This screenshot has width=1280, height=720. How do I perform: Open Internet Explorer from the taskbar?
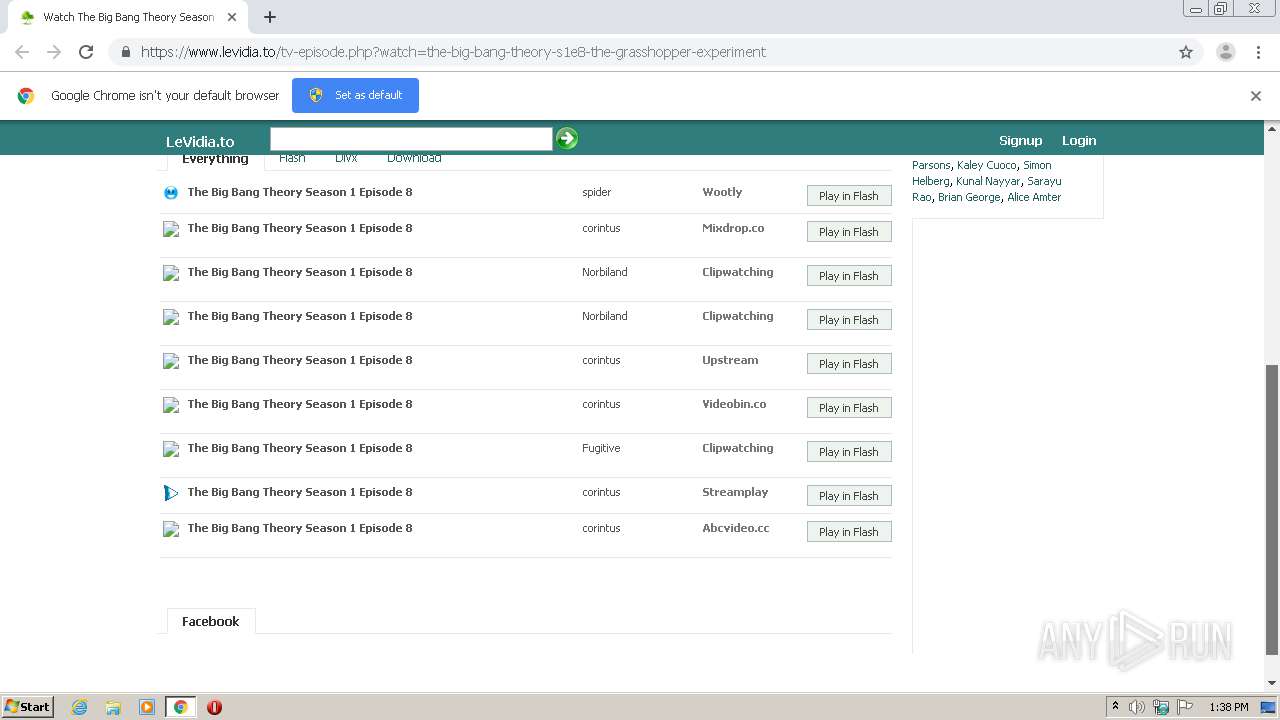point(79,707)
